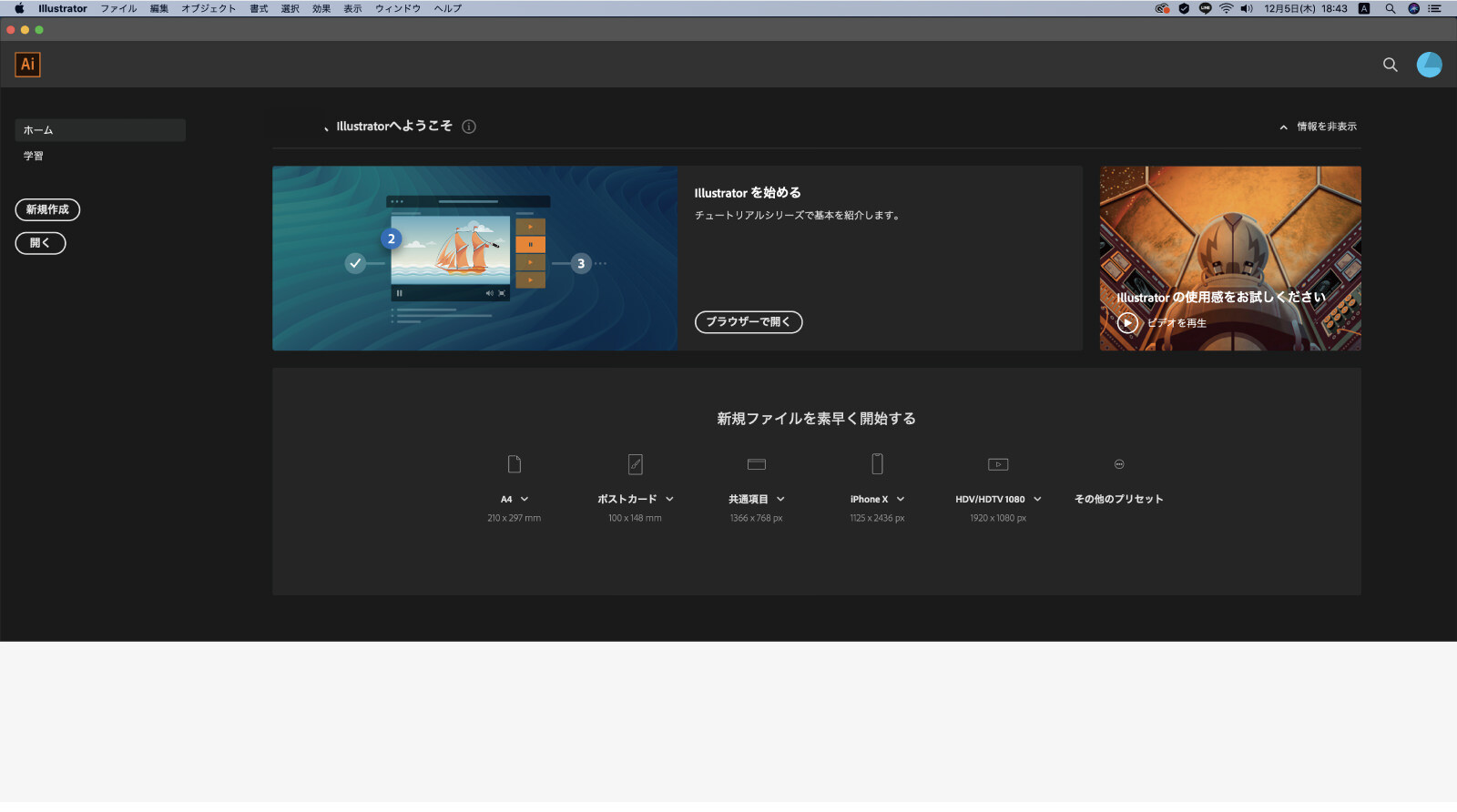The image size is (1457, 812).
Task: Click the 100 x 148 mm size text
Action: [x=636, y=519]
